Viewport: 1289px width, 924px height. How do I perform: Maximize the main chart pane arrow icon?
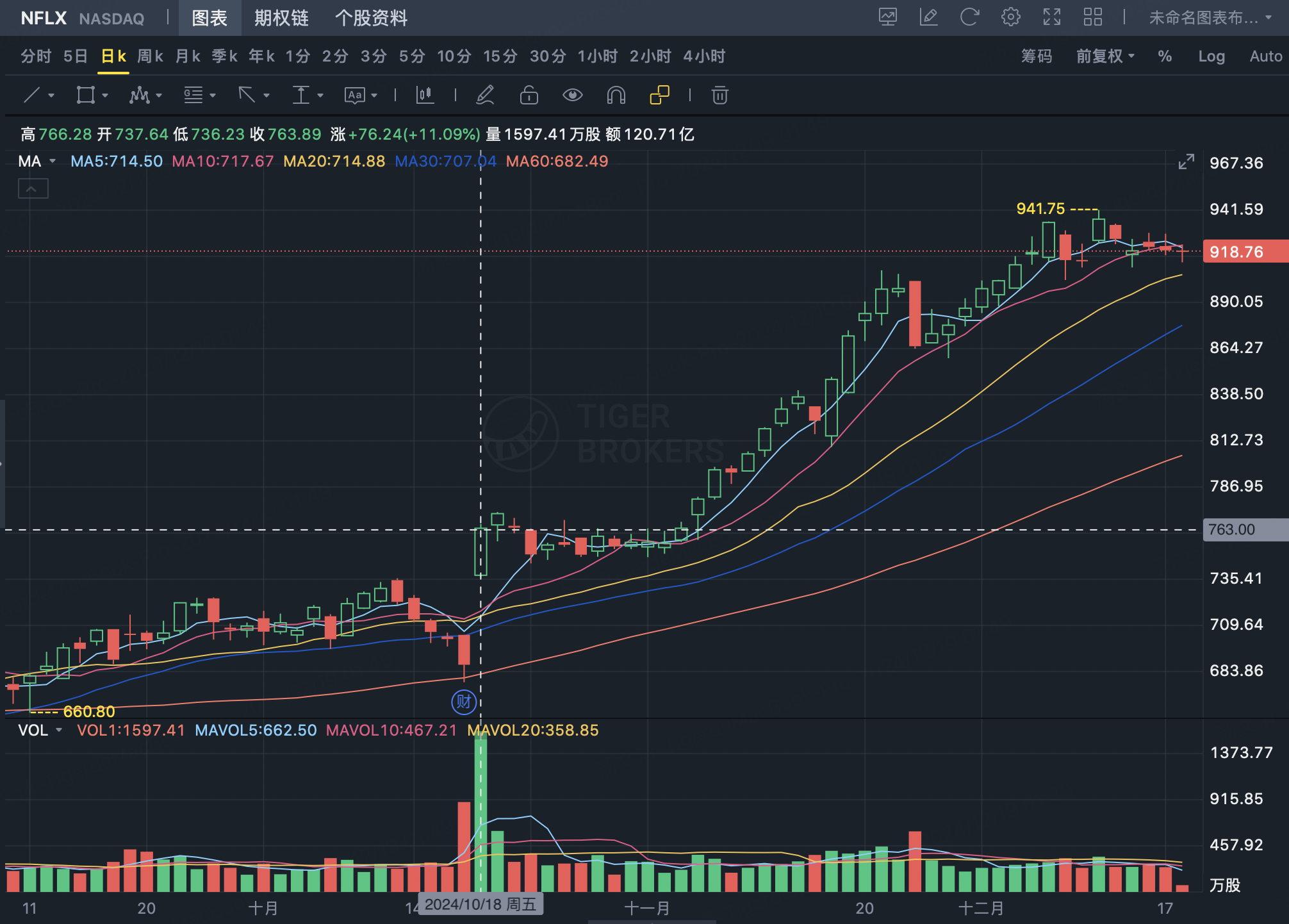1186,162
